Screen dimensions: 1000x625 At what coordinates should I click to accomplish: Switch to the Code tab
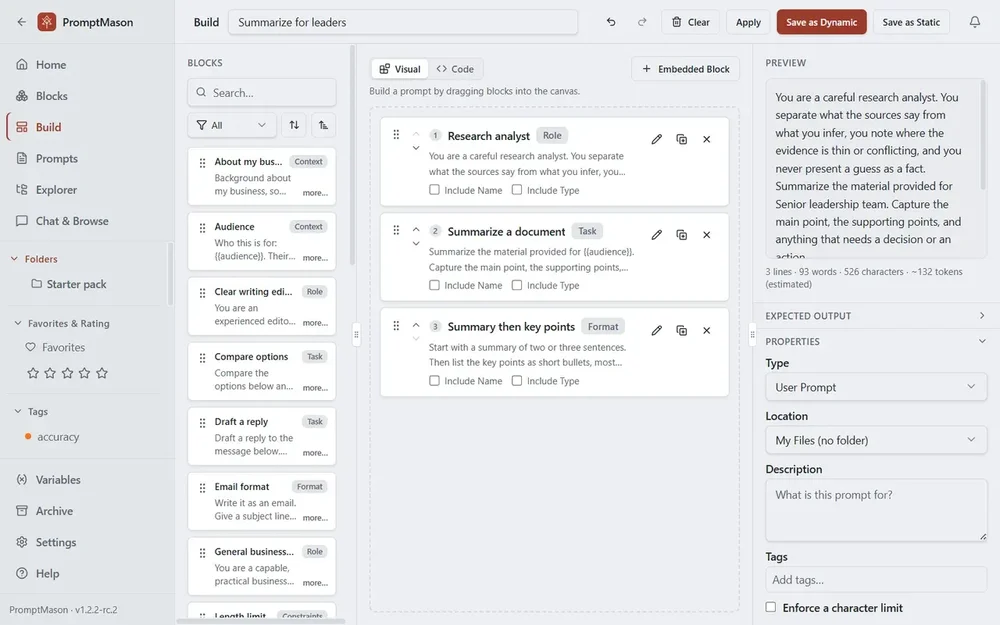click(455, 69)
